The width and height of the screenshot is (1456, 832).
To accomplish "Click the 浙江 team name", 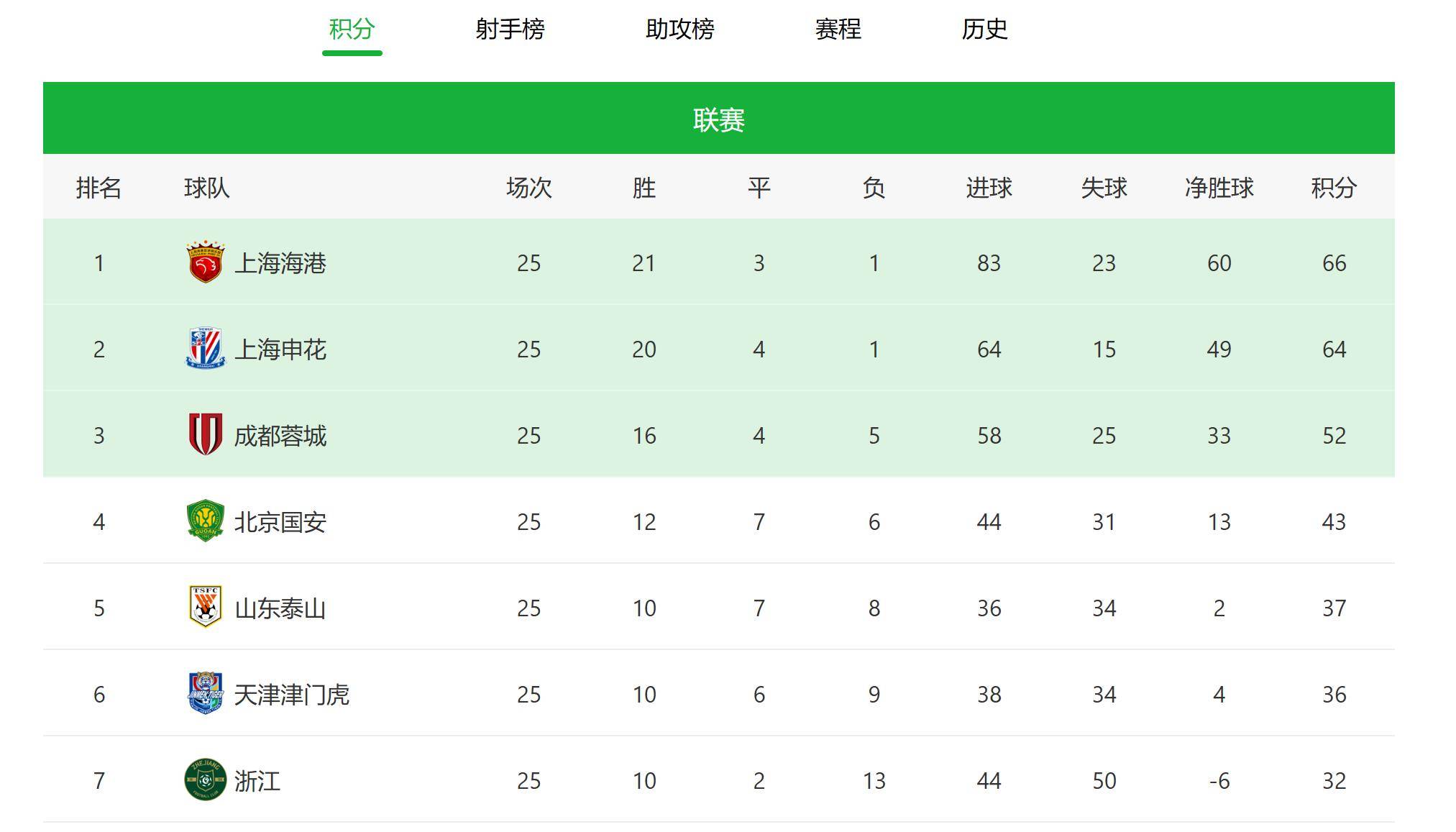I will point(257,781).
